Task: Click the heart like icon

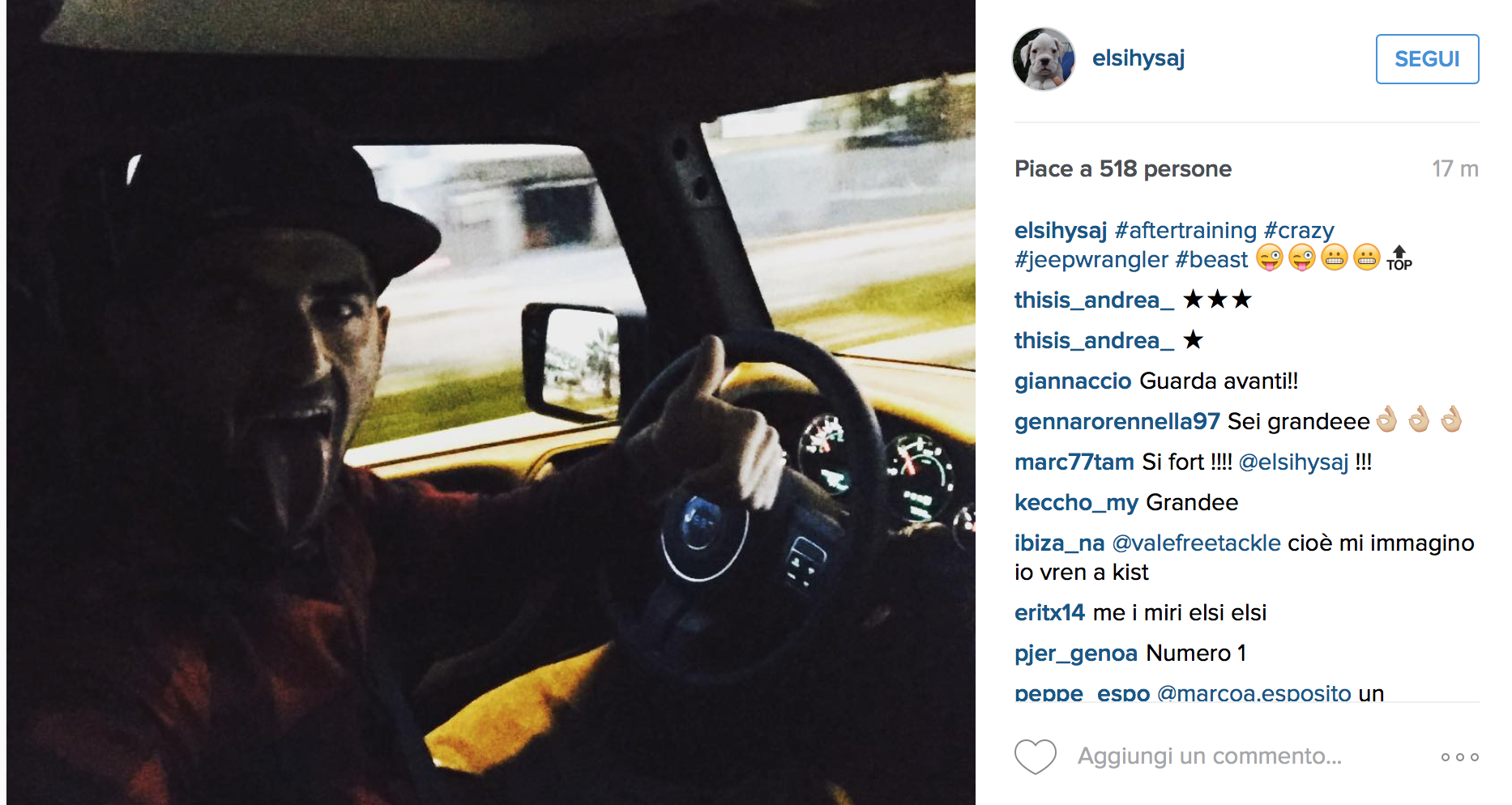Action: pos(1035,756)
